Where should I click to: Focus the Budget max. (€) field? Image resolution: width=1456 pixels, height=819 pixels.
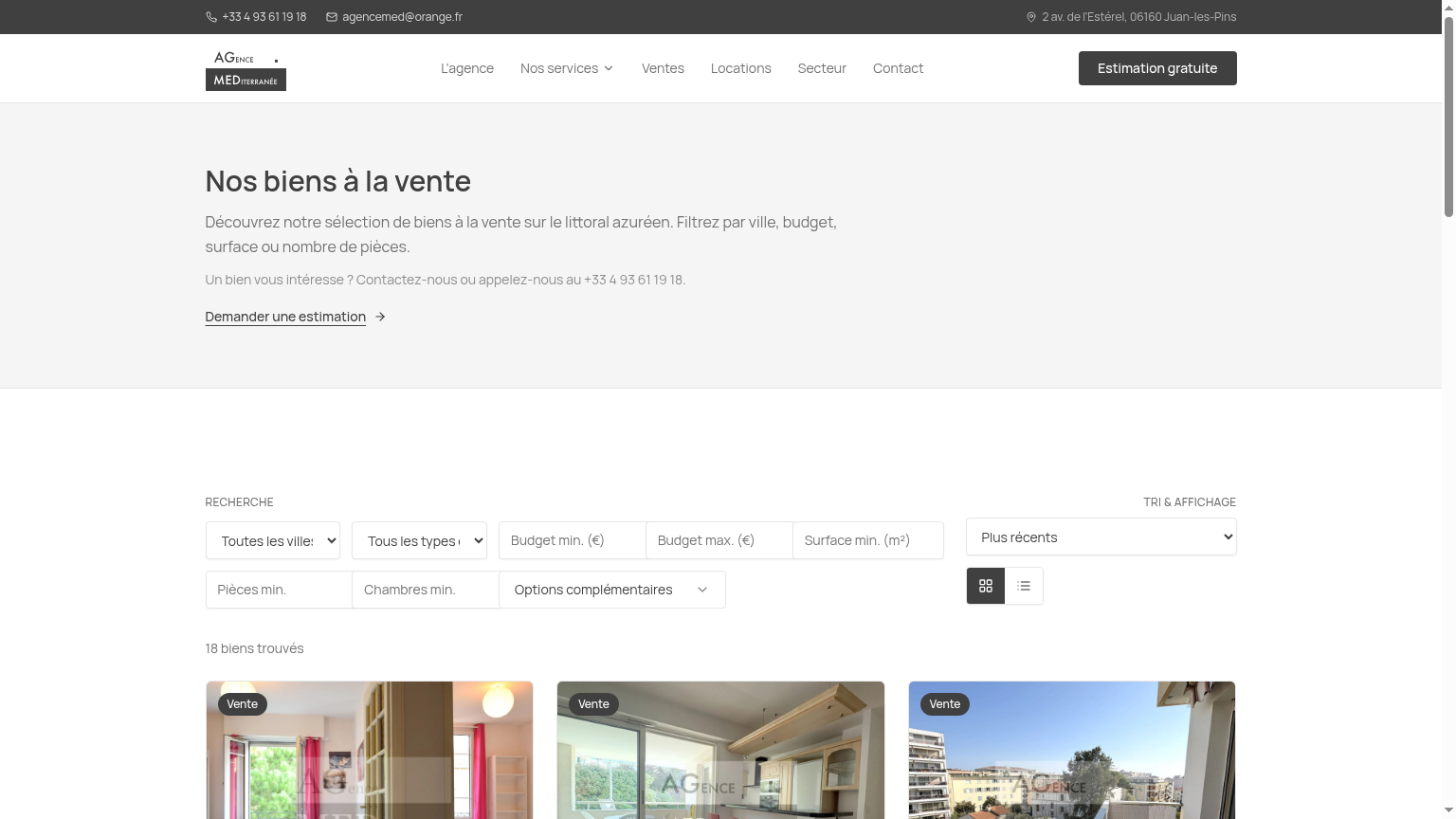[x=719, y=540]
